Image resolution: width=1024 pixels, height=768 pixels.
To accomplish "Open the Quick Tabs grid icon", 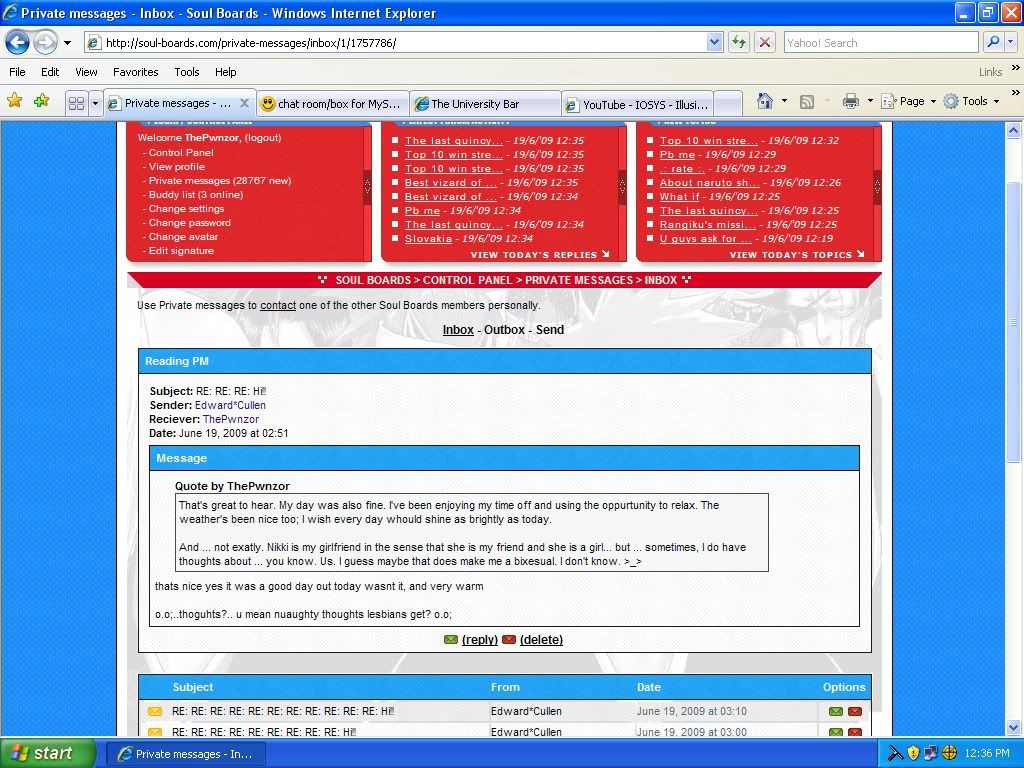I will click(76, 103).
